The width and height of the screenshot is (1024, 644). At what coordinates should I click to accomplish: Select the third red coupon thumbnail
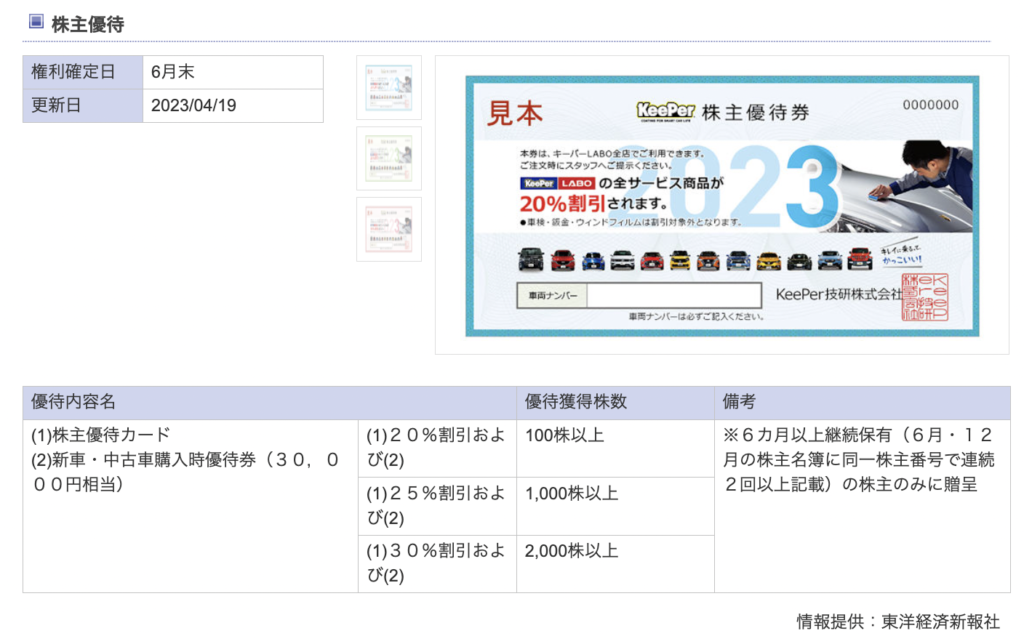[389, 229]
